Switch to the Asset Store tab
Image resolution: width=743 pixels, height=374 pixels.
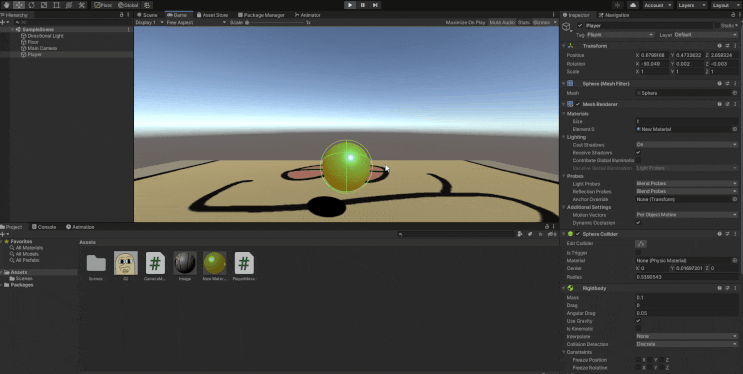pos(212,15)
